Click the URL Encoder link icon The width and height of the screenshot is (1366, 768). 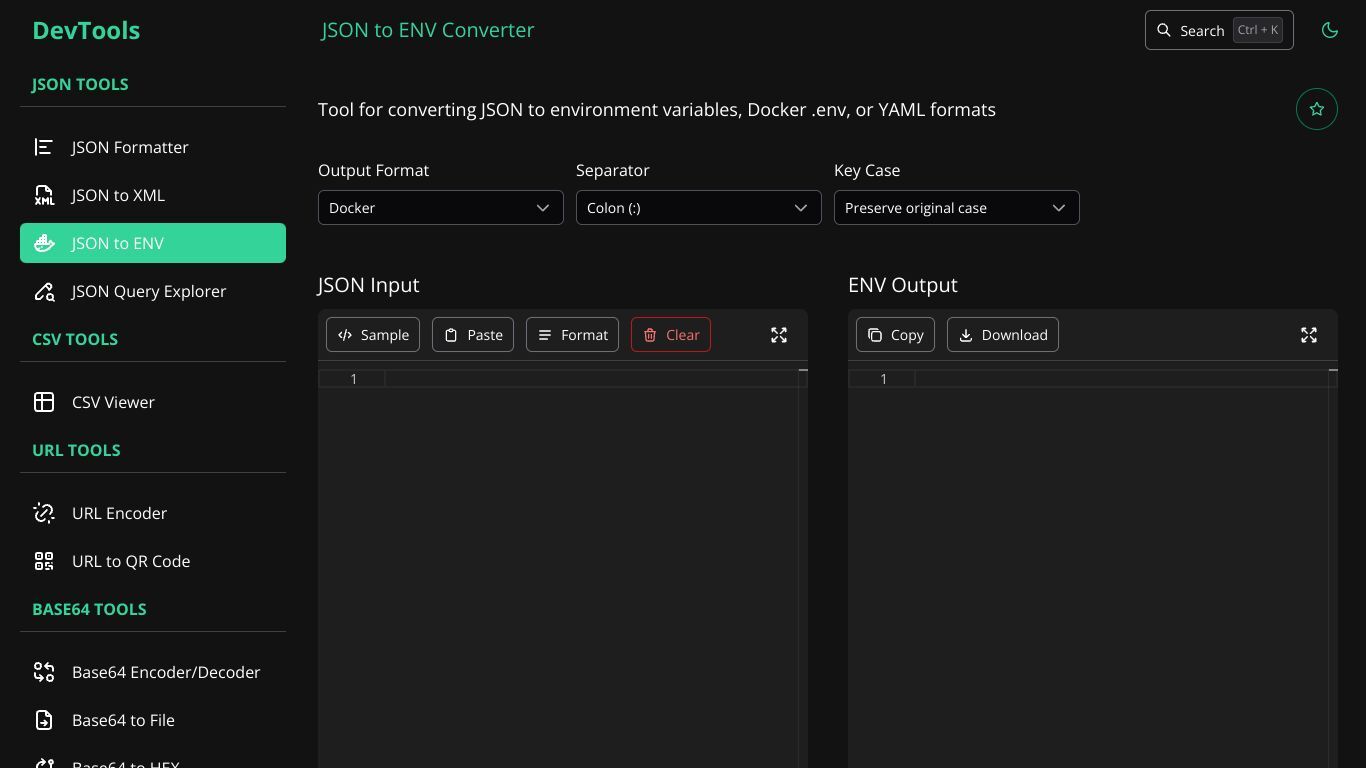[44, 513]
